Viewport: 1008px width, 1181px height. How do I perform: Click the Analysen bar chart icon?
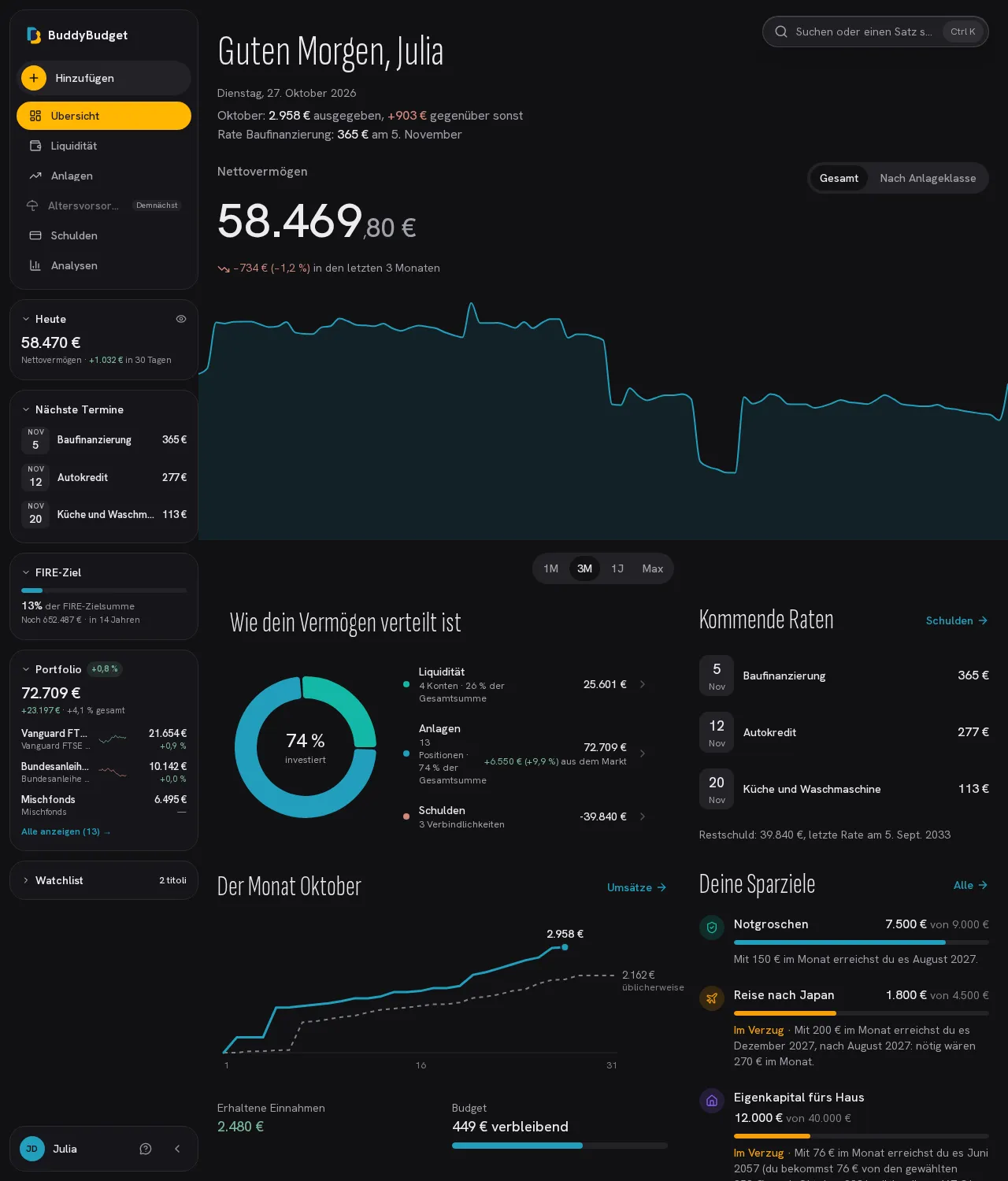[35, 265]
